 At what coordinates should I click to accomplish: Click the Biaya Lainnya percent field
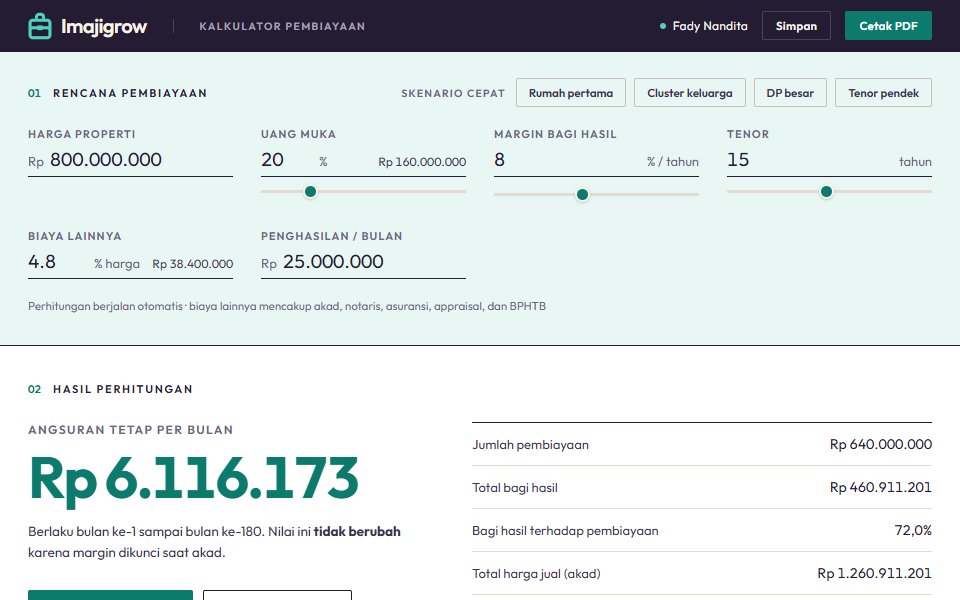(x=58, y=262)
